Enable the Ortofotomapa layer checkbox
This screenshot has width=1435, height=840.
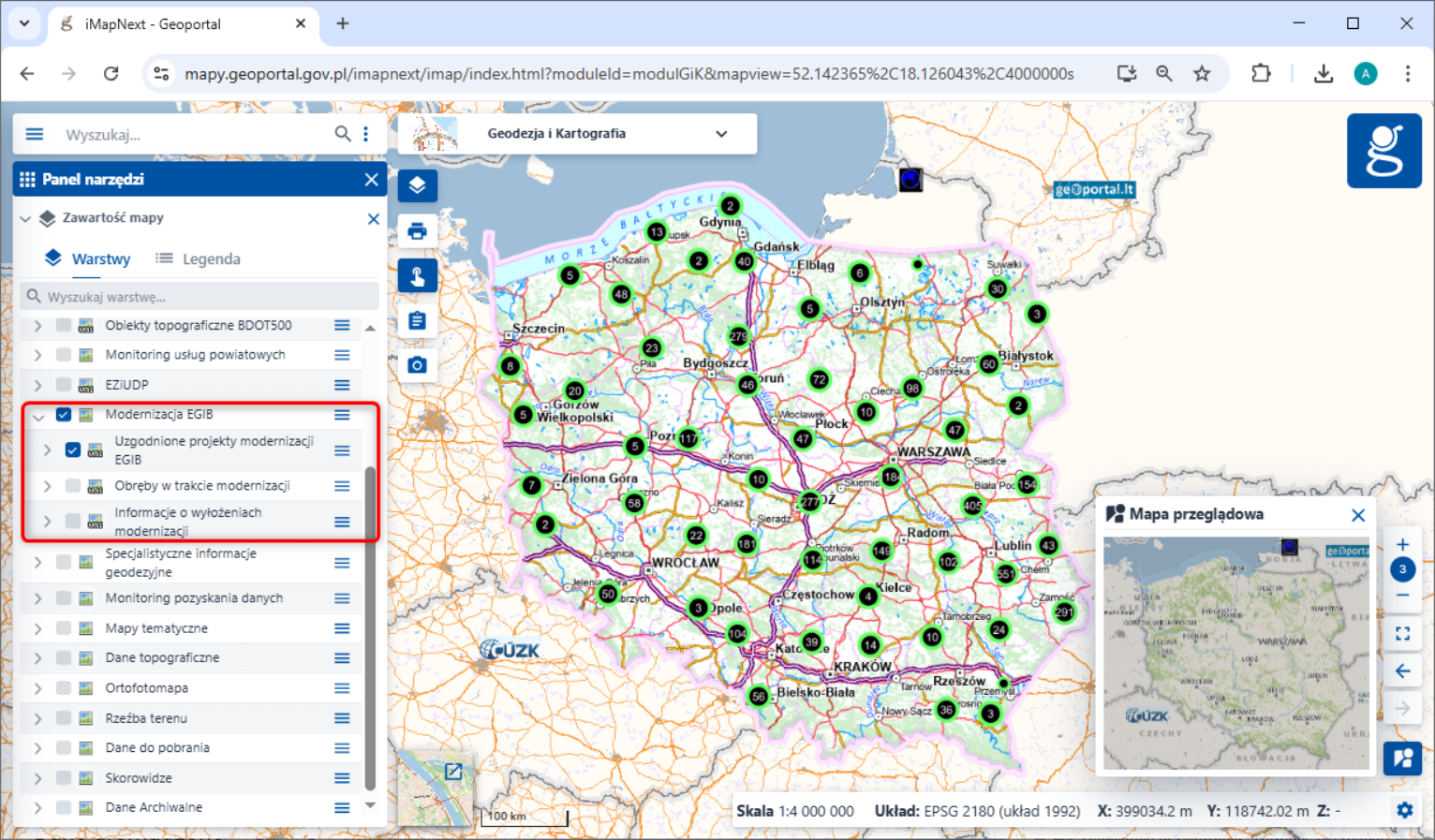pos(64,688)
